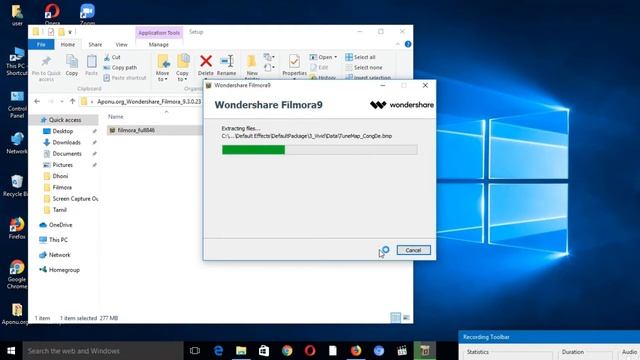Image resolution: width=640 pixels, height=360 pixels.
Task: Open Documents in the navigation pane
Action: 67,153
